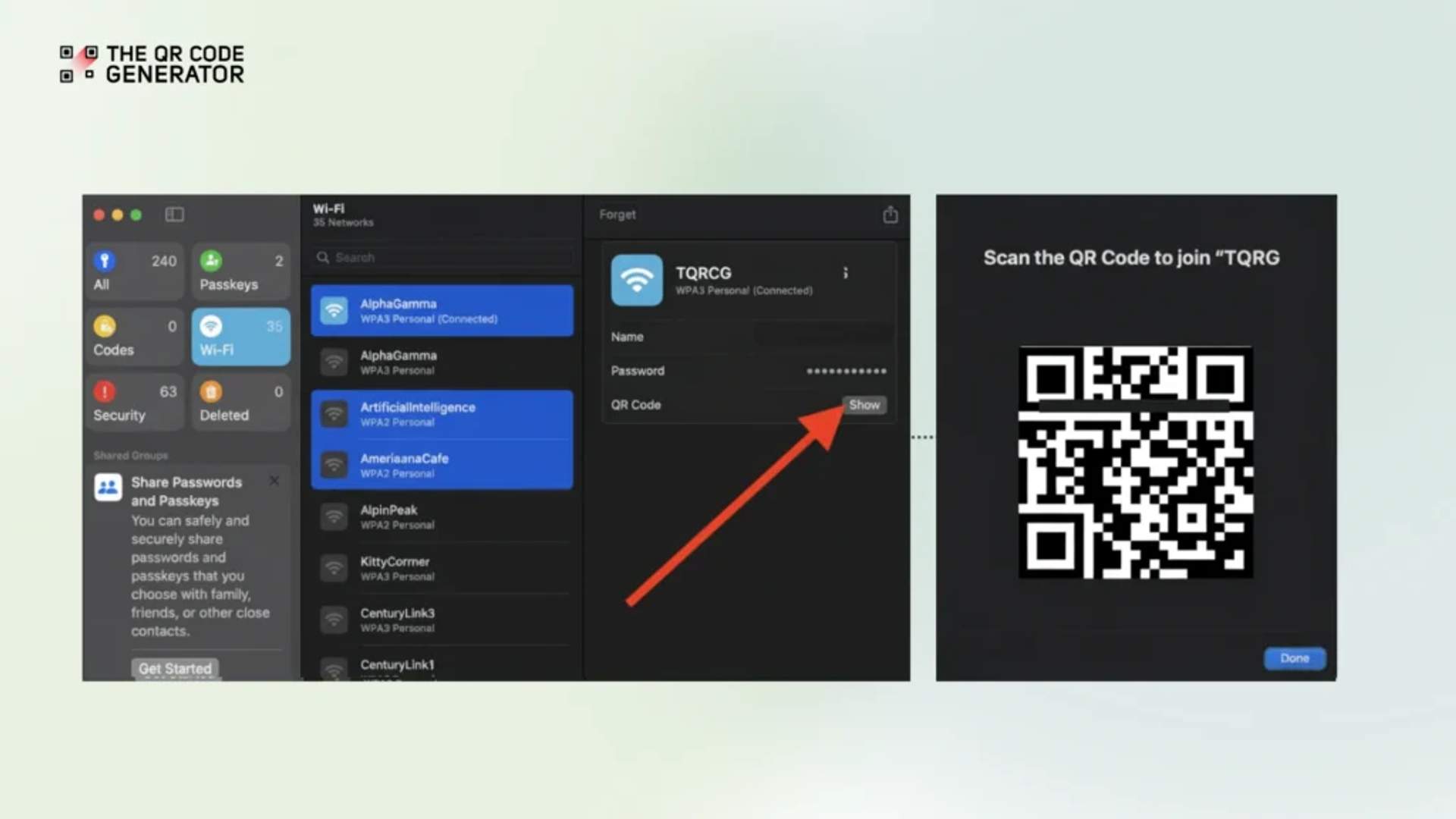This screenshot has height=819, width=1456.
Task: Click the green Passkeys person icon
Action: [x=211, y=261]
